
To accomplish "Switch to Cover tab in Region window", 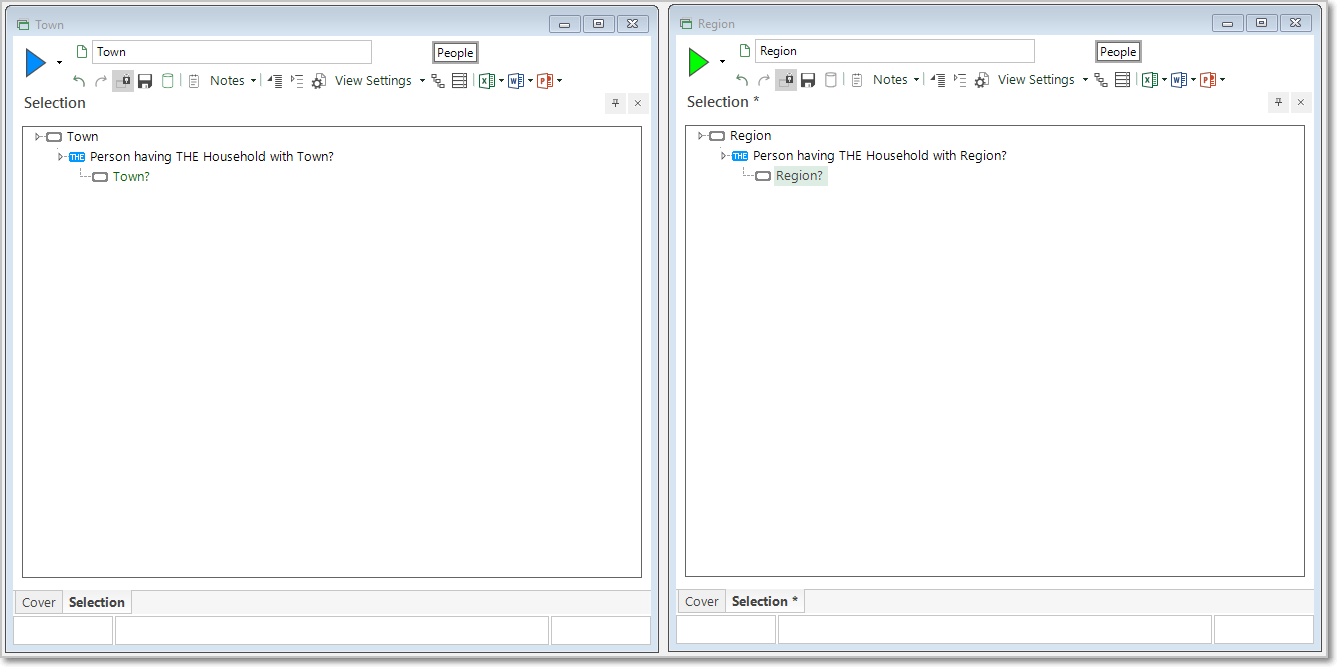I will pyautogui.click(x=702, y=601).
